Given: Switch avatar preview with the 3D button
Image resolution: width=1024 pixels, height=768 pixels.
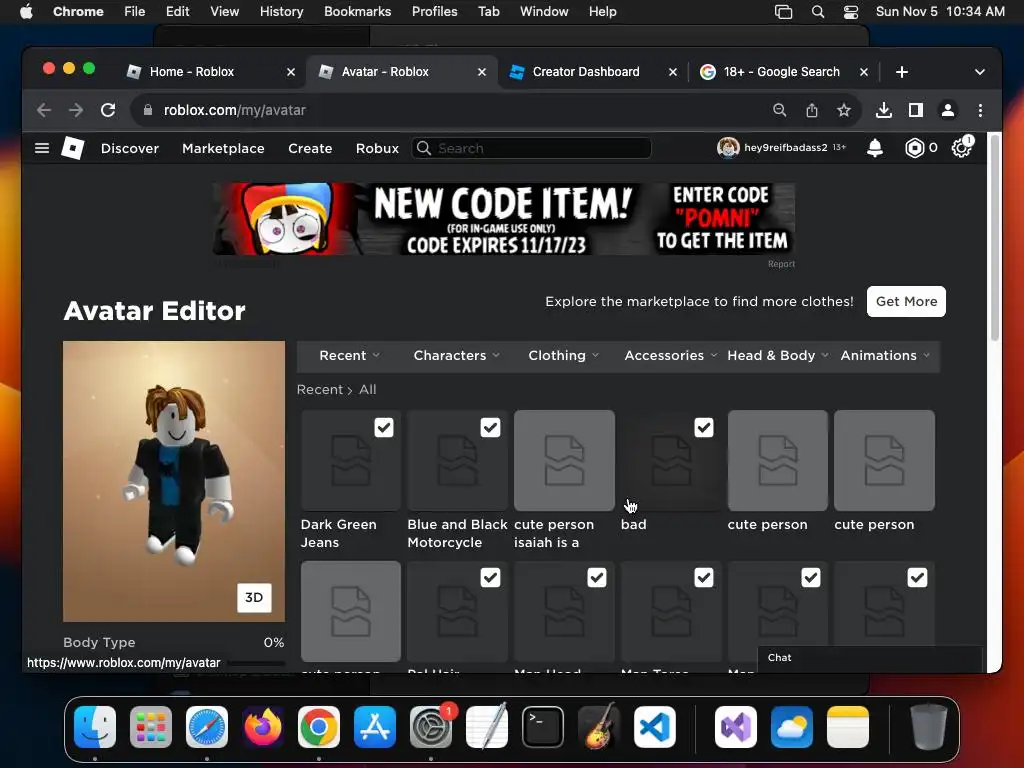Looking at the screenshot, I should coord(254,598).
